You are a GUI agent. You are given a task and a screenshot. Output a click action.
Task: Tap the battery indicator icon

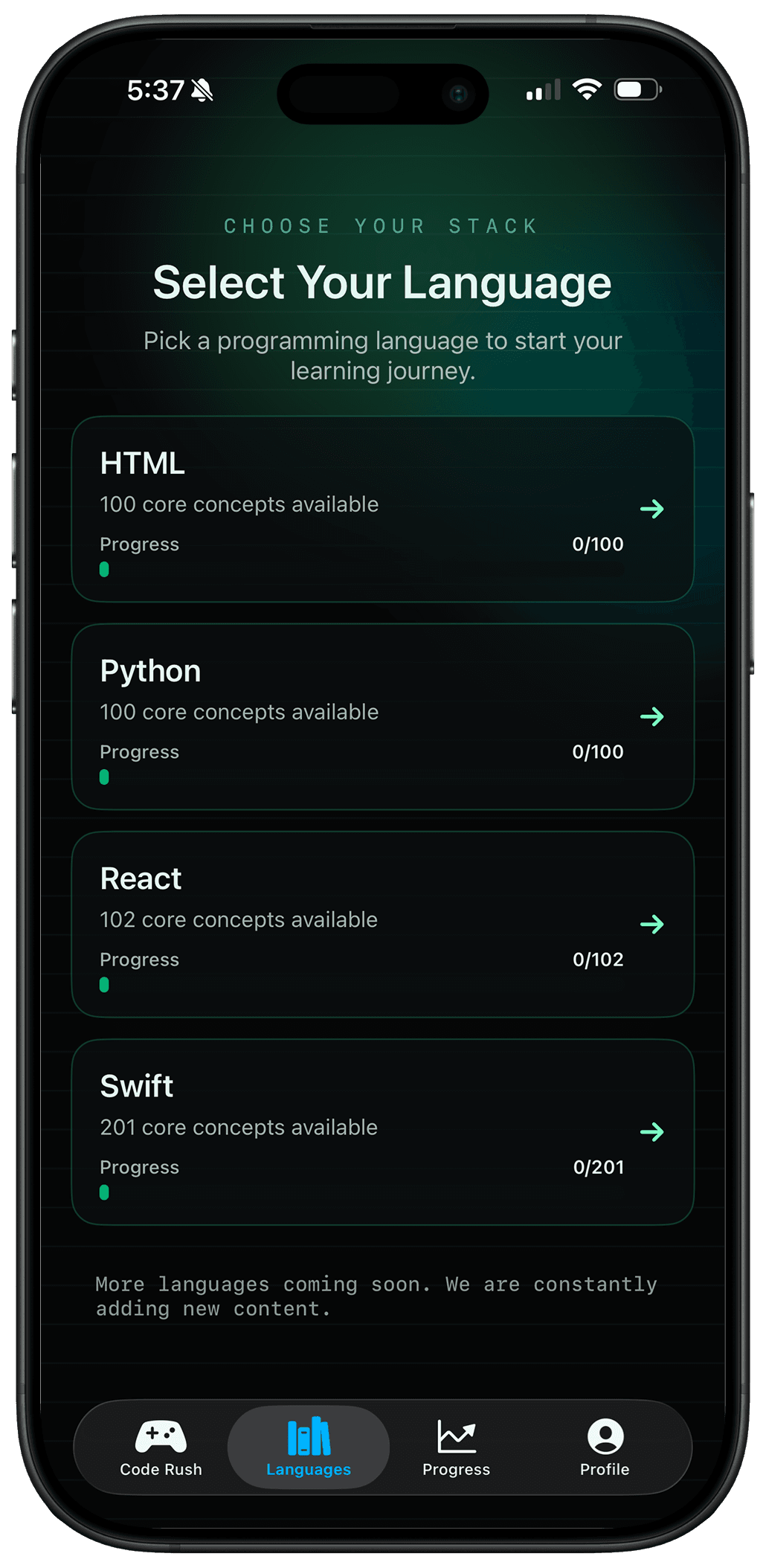pos(637,90)
